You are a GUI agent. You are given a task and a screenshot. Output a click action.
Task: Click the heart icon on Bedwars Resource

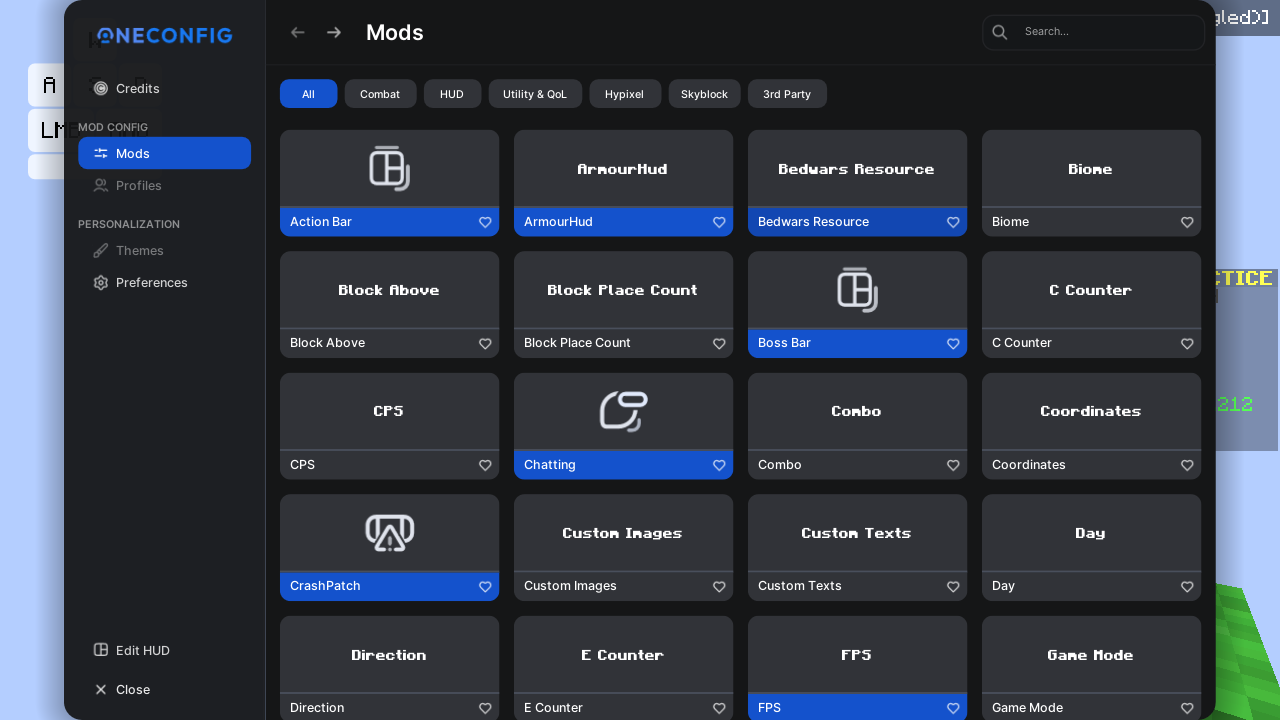coord(953,222)
